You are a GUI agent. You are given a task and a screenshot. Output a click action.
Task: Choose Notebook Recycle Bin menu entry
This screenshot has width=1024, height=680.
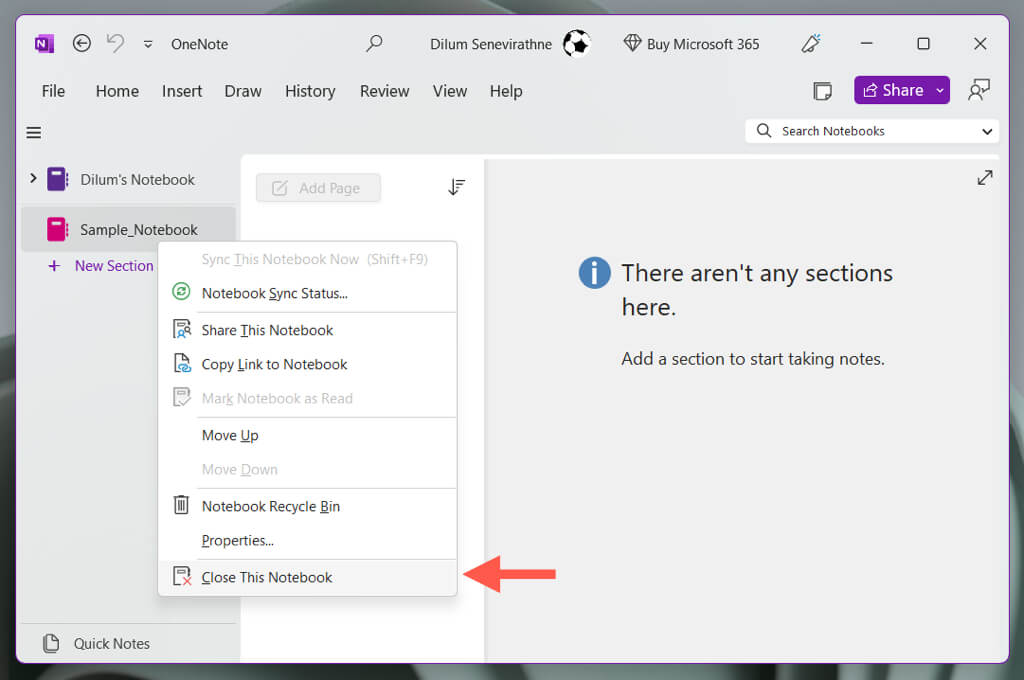[x=270, y=506]
